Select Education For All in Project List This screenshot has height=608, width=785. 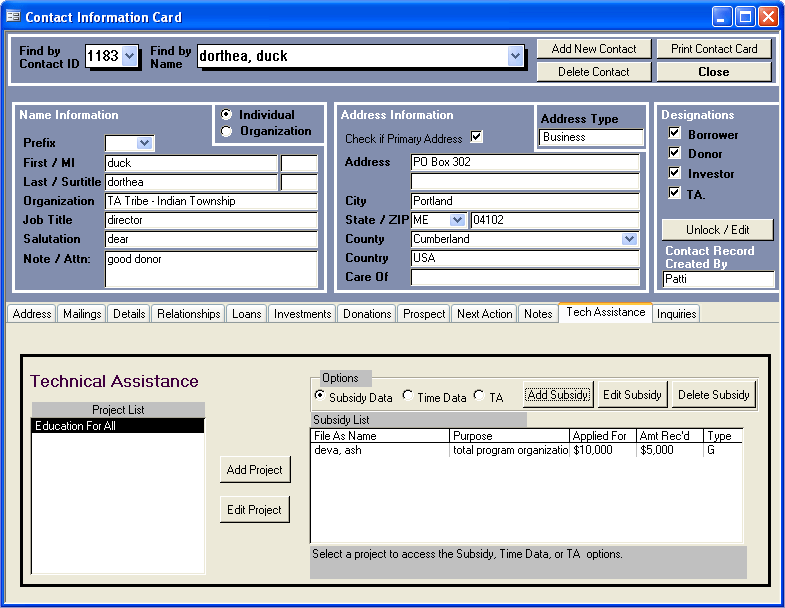point(118,426)
